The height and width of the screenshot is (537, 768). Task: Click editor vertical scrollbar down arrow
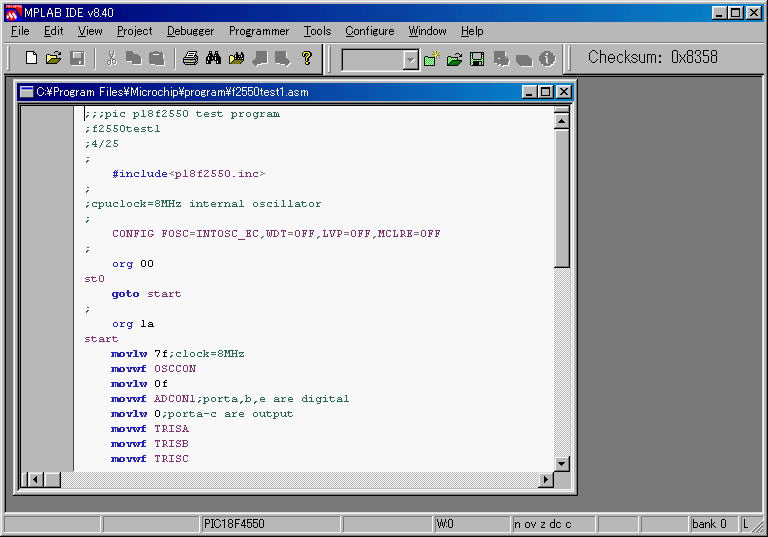(561, 464)
